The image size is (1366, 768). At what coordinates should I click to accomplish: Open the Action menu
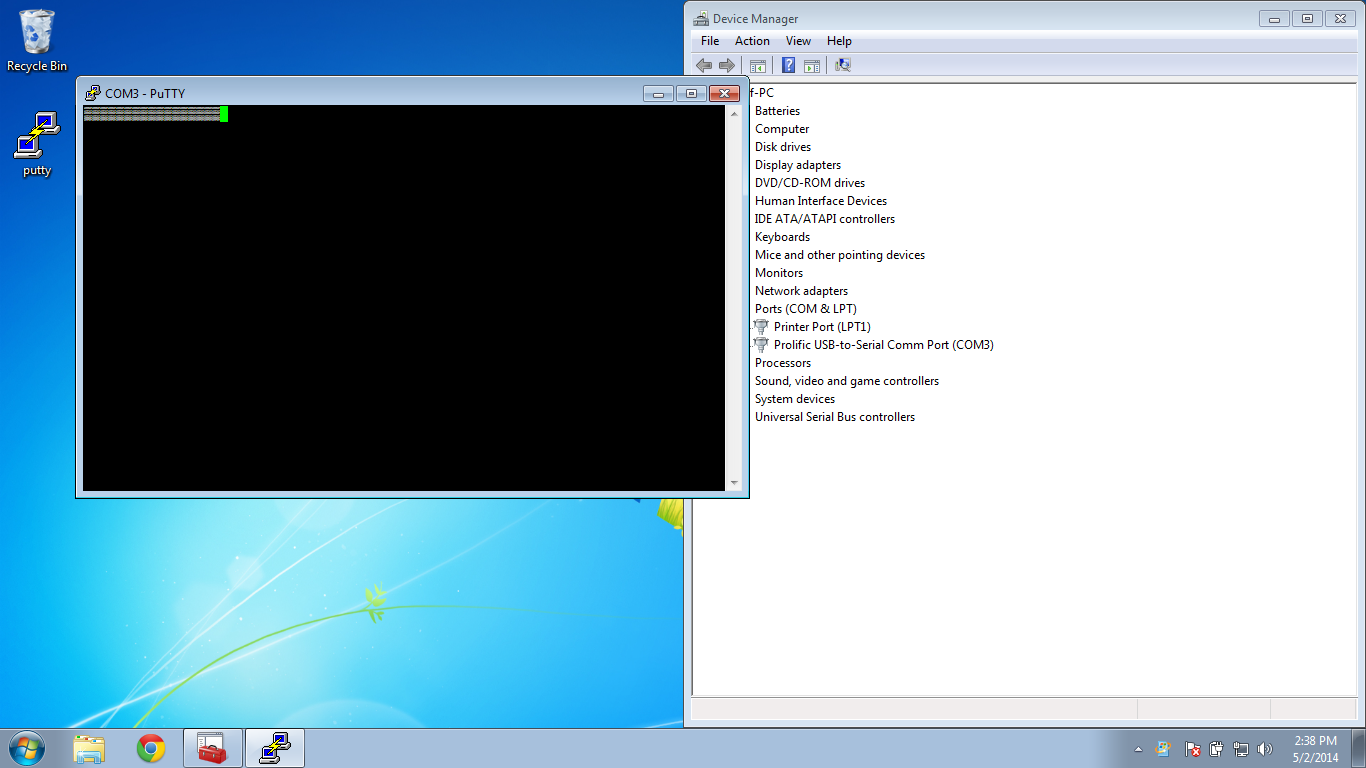(x=752, y=41)
